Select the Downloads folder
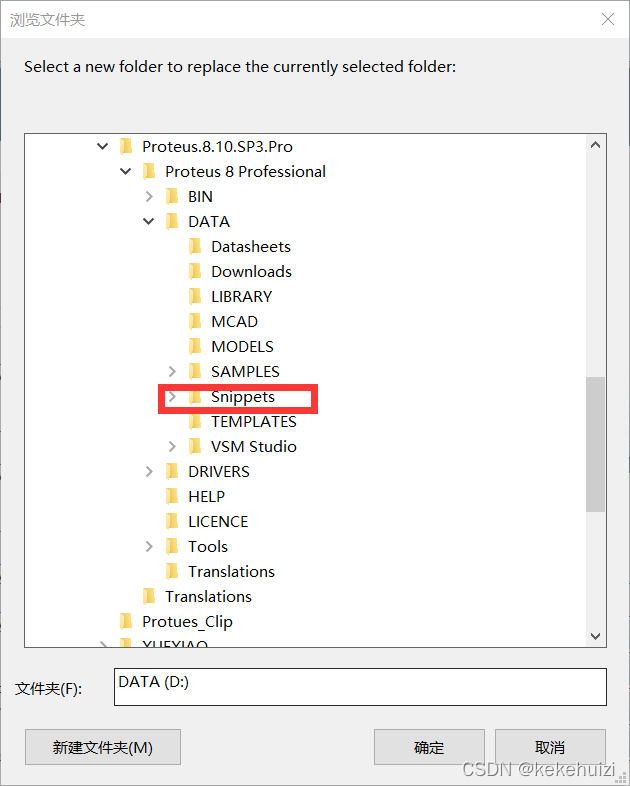 252,271
